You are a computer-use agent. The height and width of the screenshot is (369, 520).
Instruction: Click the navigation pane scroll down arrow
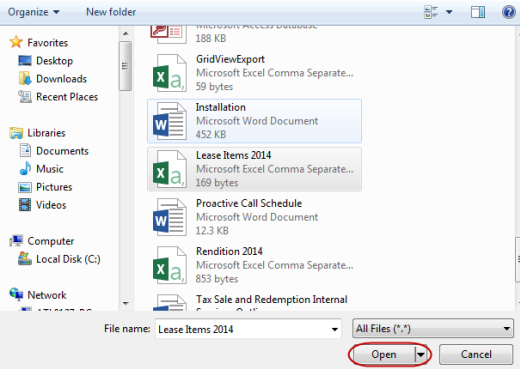pos(126,303)
